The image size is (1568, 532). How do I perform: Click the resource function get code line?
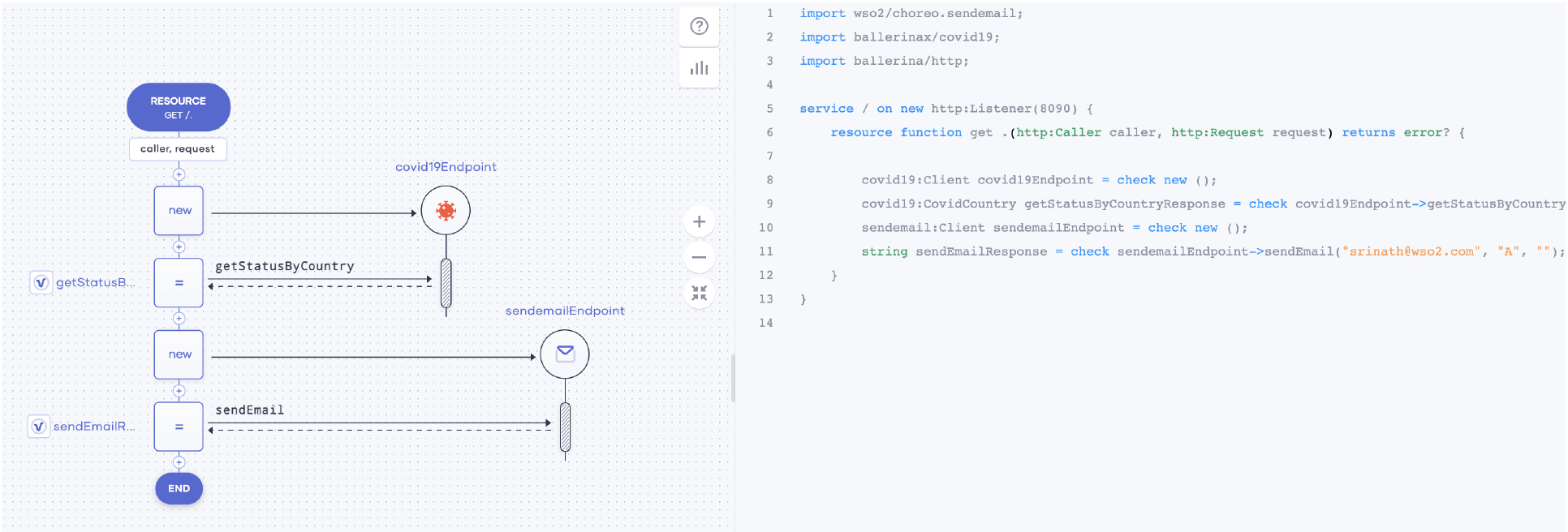coord(1148,132)
